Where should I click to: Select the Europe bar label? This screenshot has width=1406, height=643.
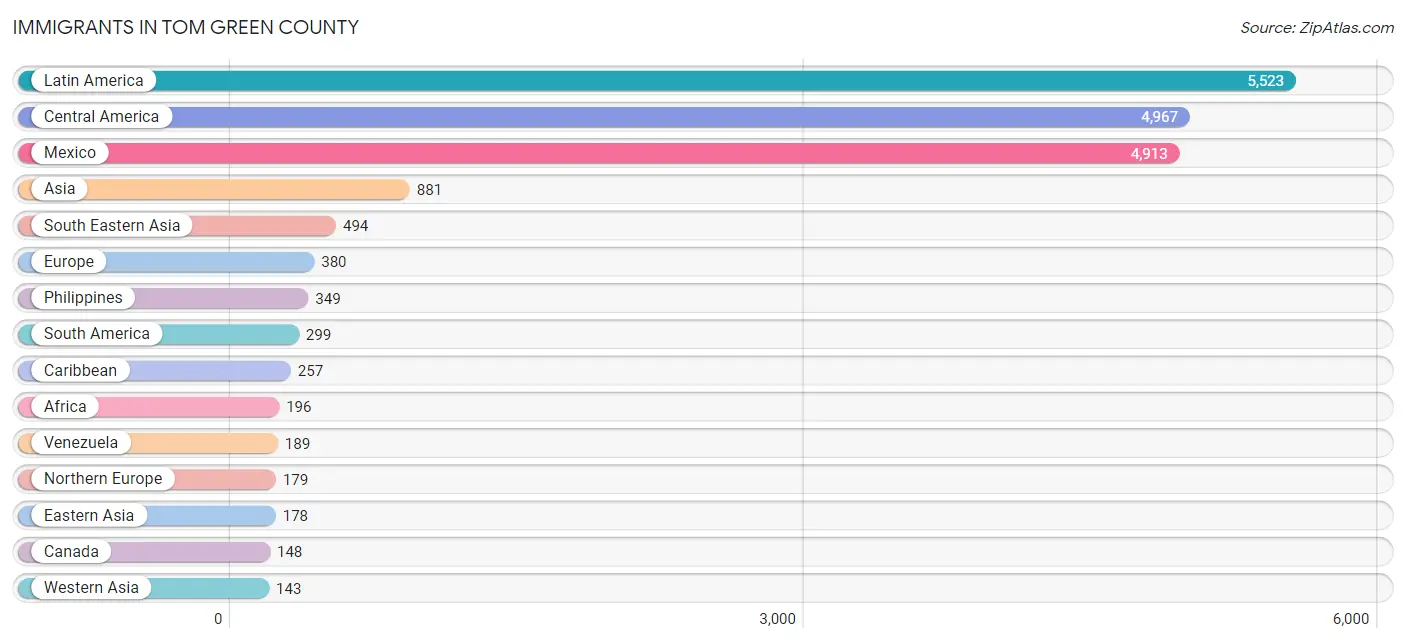69,261
